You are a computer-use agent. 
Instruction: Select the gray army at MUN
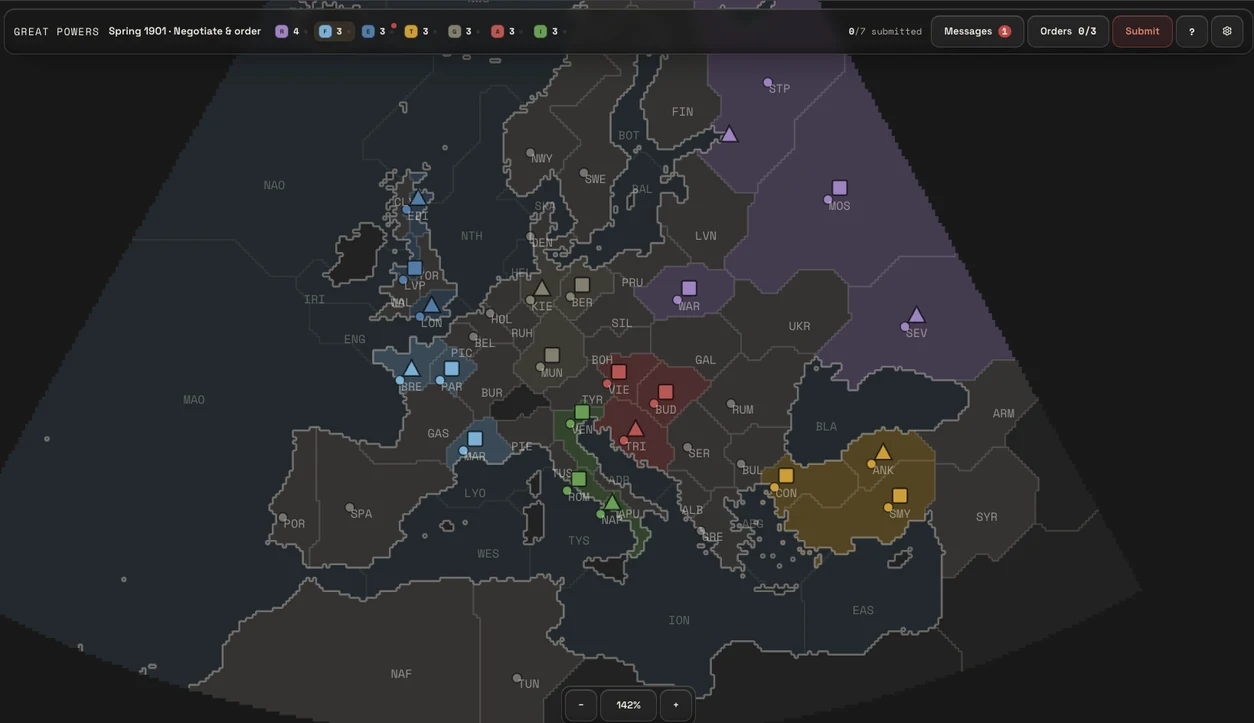(x=552, y=355)
